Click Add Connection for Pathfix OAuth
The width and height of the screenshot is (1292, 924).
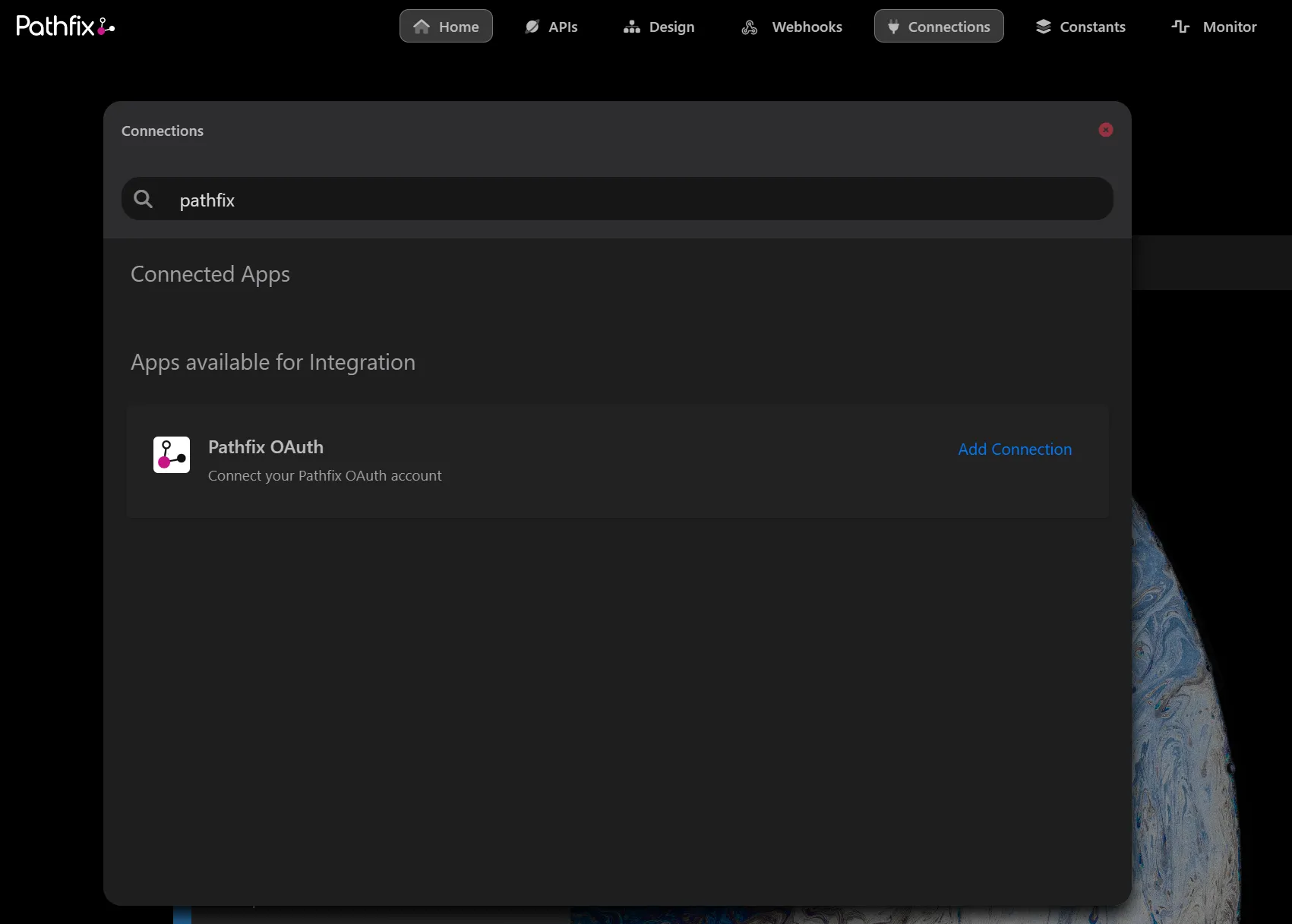pos(1015,449)
